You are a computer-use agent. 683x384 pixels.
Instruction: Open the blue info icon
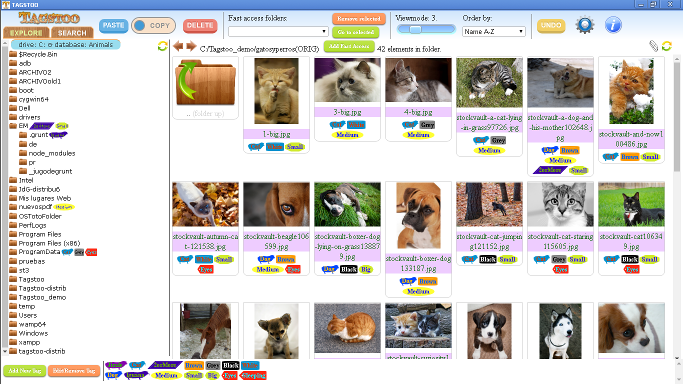tap(613, 25)
